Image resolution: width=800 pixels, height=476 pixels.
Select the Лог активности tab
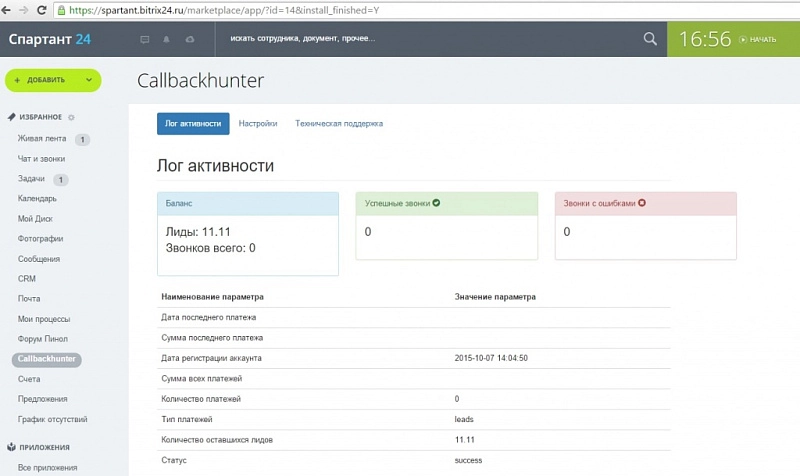tap(193, 124)
